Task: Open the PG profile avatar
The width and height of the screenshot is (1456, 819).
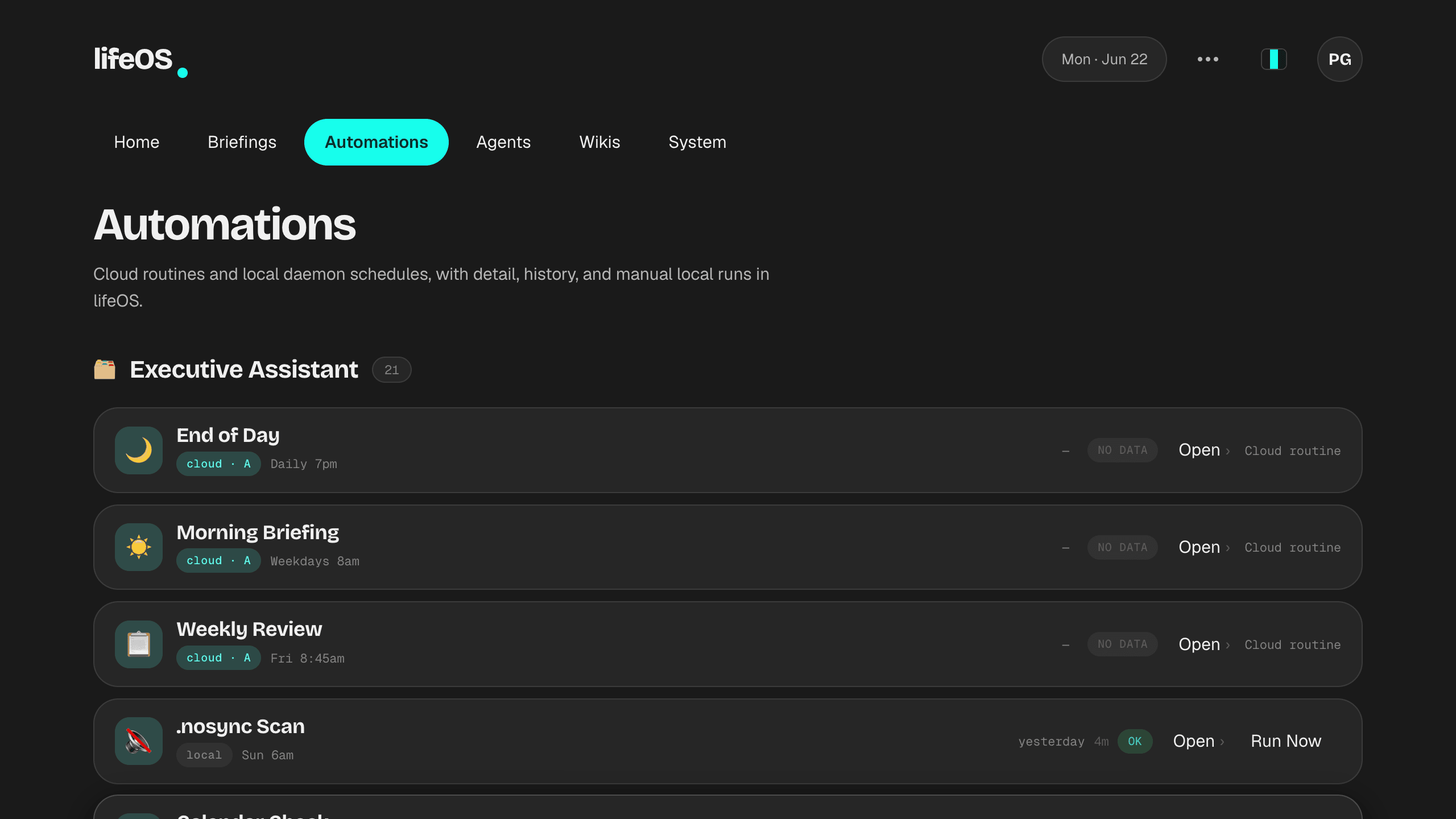Action: click(x=1339, y=59)
